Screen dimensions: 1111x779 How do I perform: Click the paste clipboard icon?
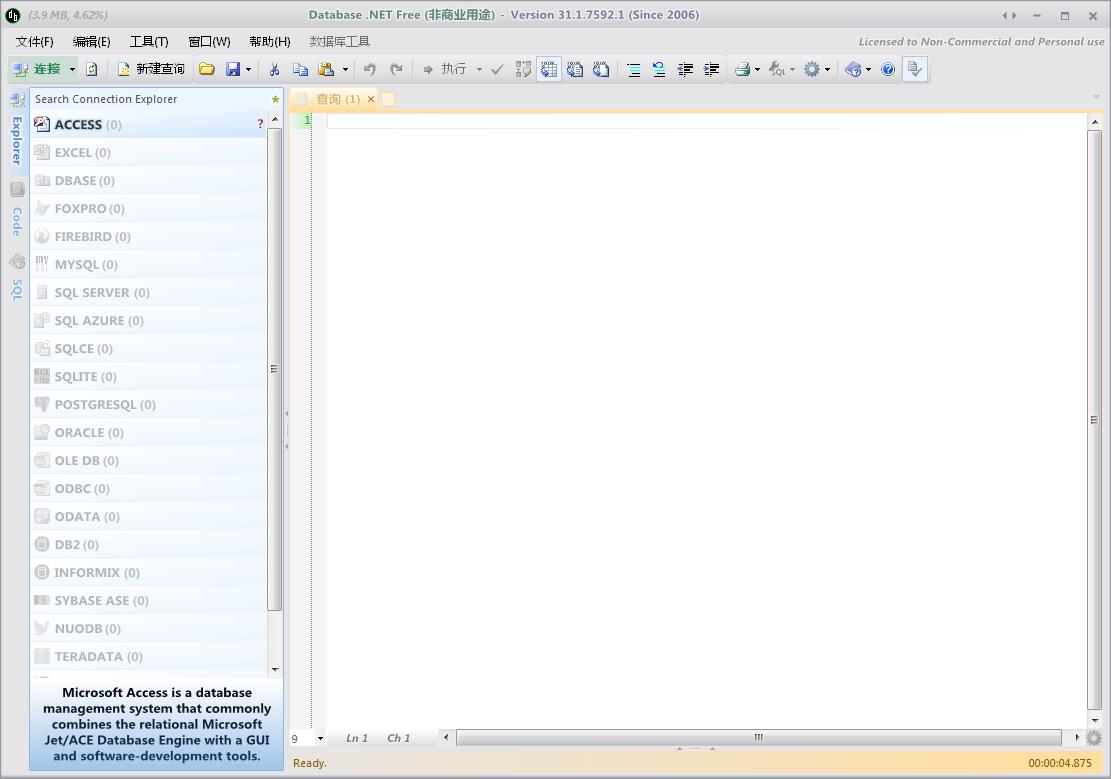(326, 69)
